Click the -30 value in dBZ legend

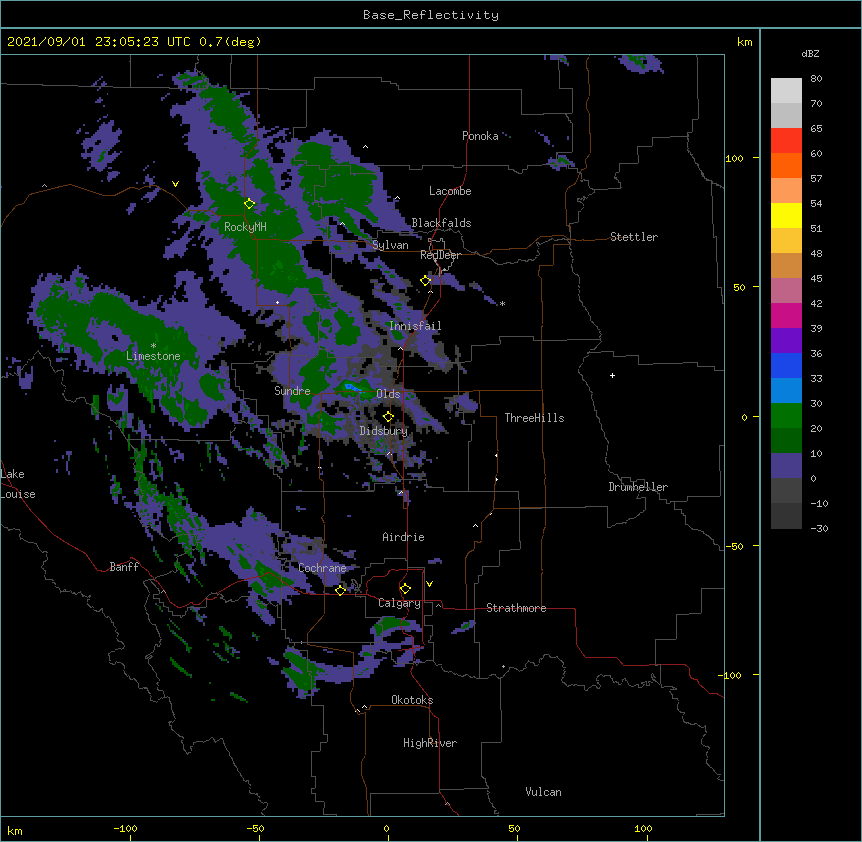[x=819, y=529]
